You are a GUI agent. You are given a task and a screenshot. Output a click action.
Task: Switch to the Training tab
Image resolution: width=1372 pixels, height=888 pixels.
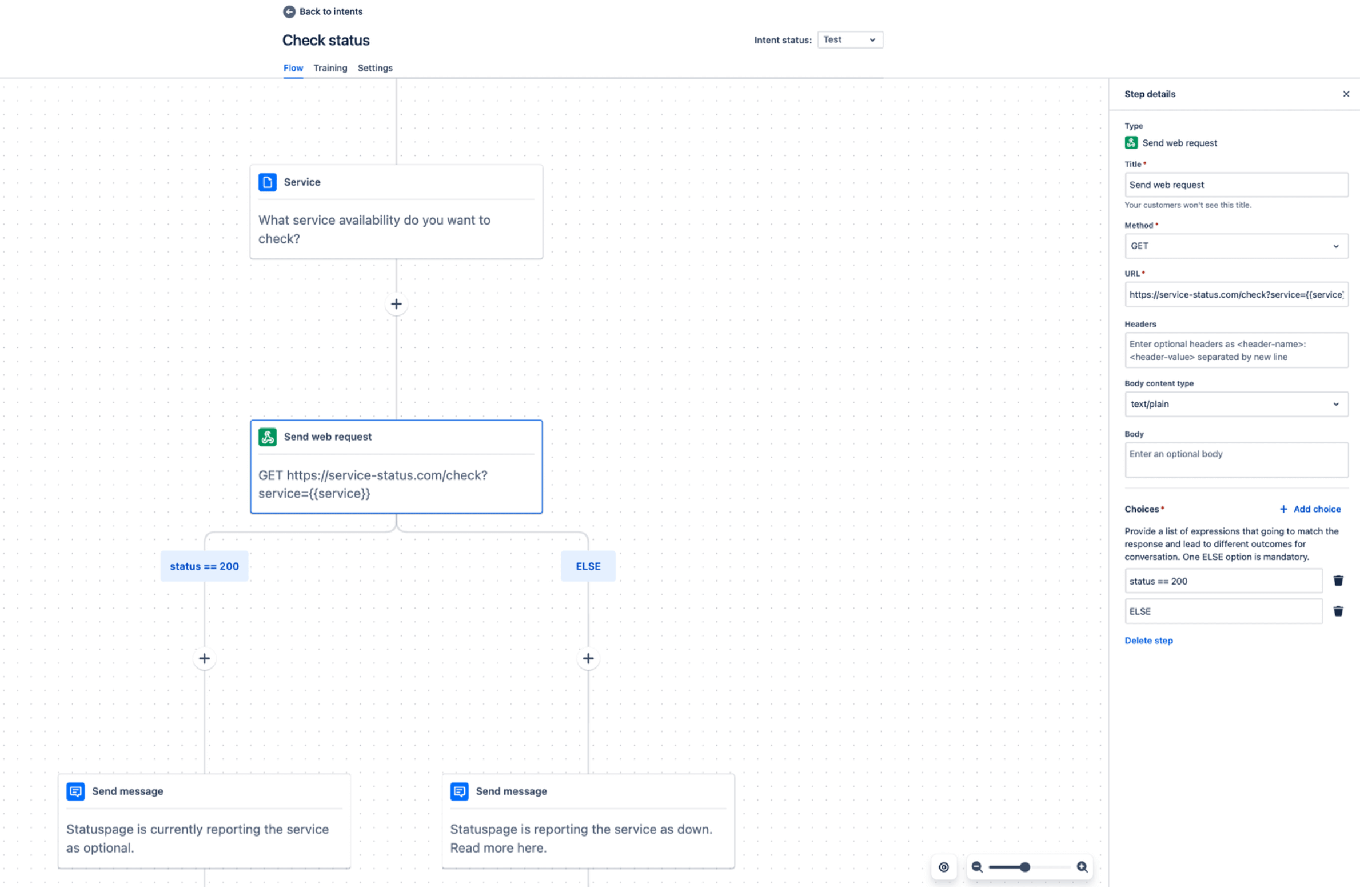click(x=329, y=67)
